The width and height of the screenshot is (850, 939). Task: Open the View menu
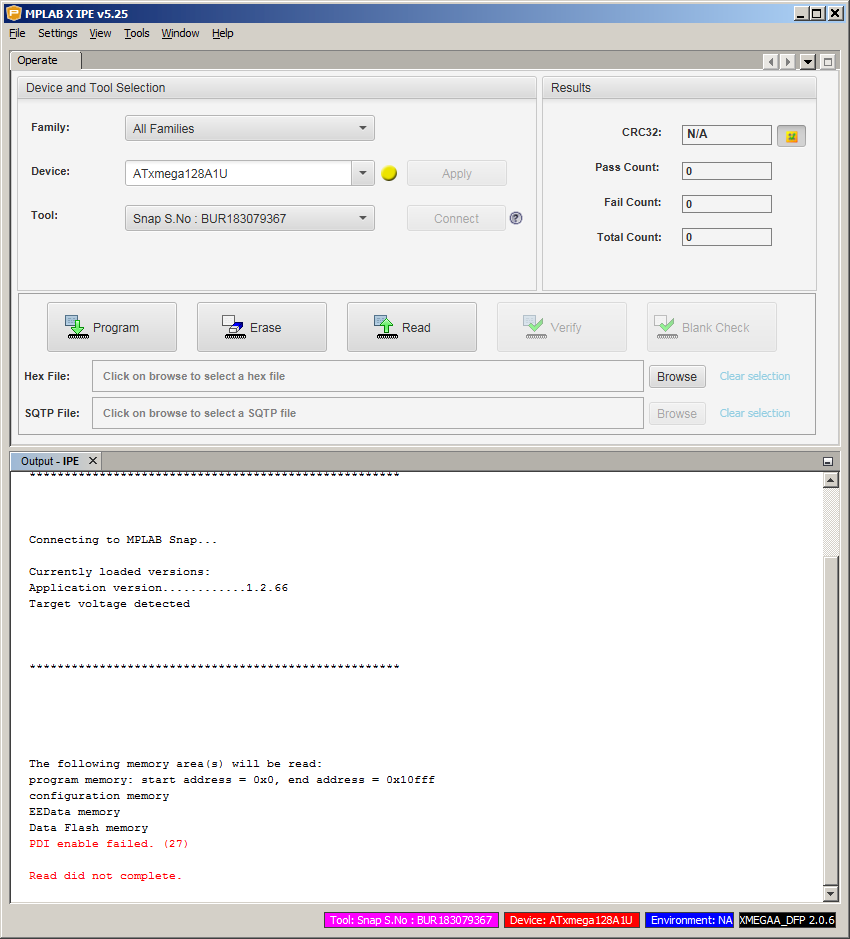pyautogui.click(x=100, y=34)
